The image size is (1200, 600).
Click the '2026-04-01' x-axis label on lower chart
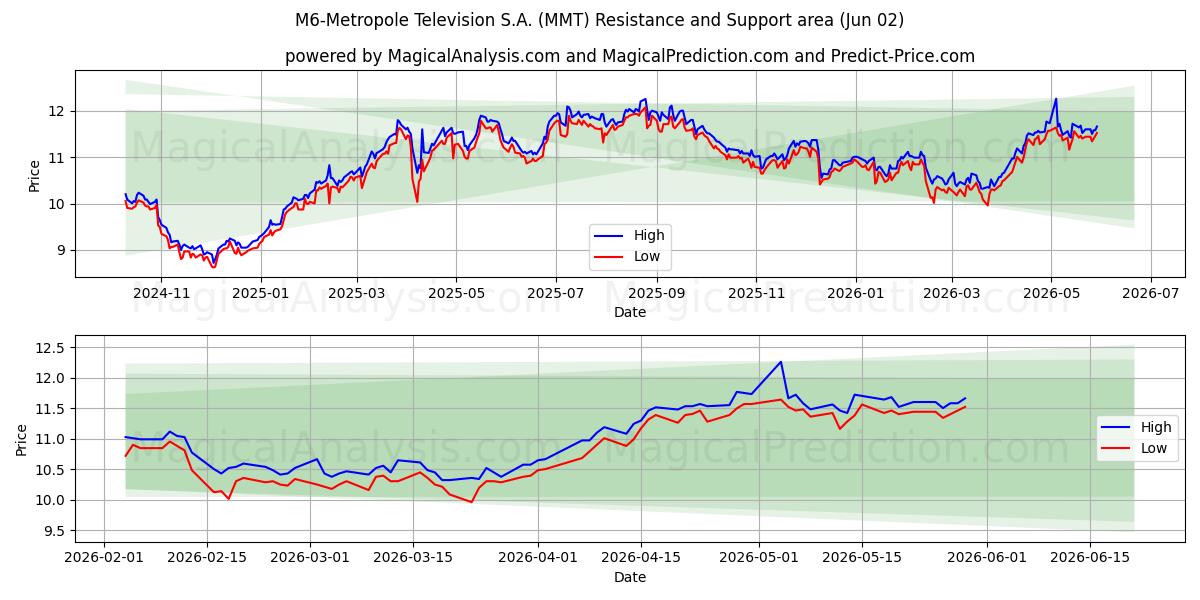[538, 557]
